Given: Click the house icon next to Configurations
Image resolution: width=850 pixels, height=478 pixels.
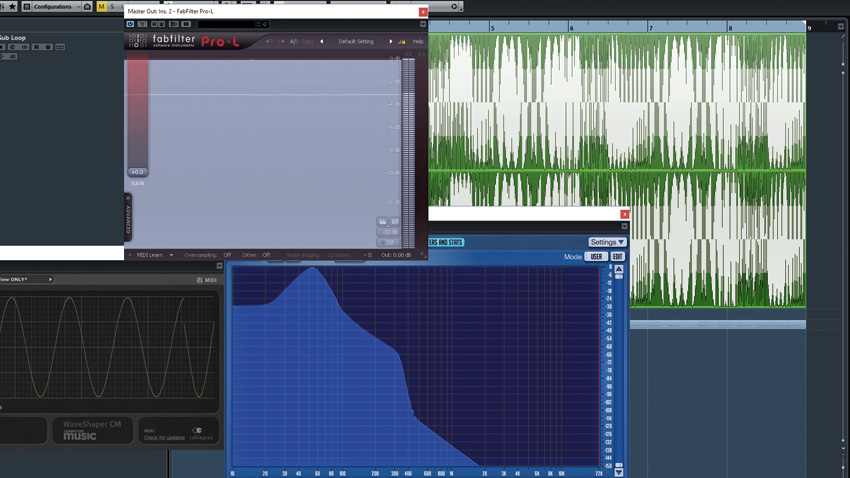Looking at the screenshot, I should [87, 7].
